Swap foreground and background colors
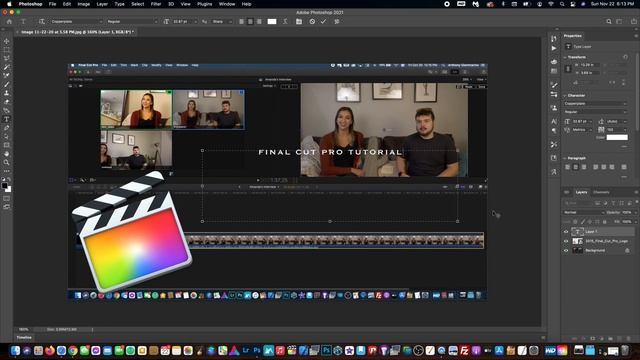This screenshot has height=360, width=640. click(x=9, y=180)
